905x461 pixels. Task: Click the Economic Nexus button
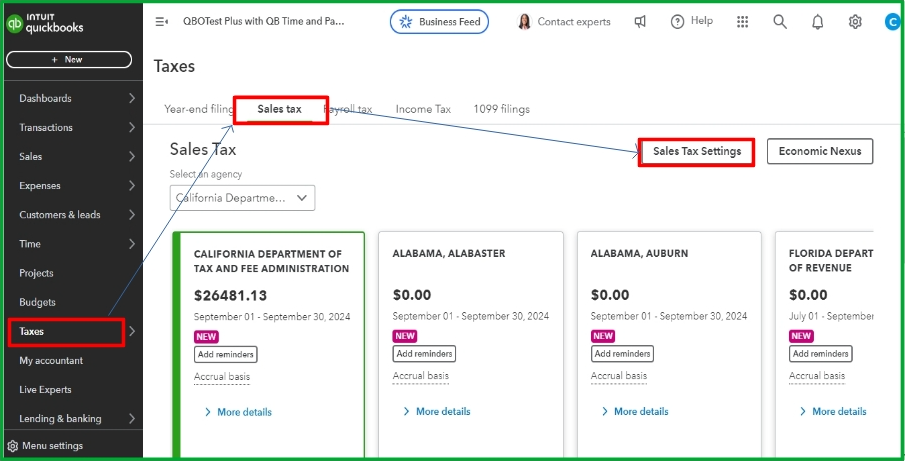820,152
